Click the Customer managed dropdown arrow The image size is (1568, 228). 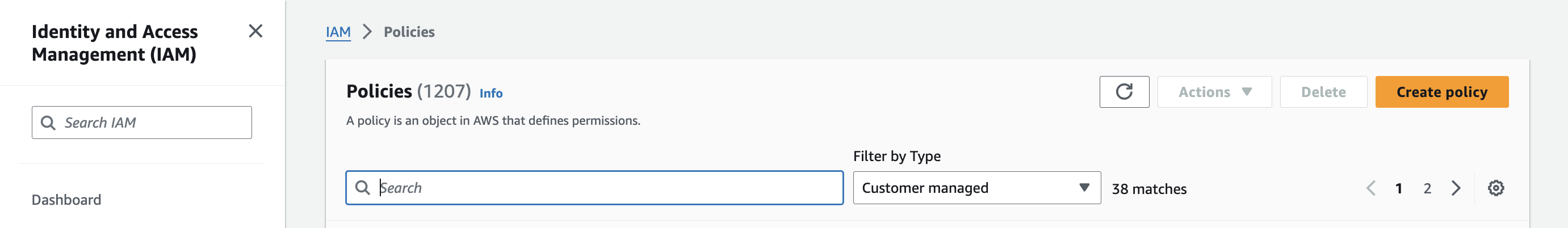pos(1084,187)
